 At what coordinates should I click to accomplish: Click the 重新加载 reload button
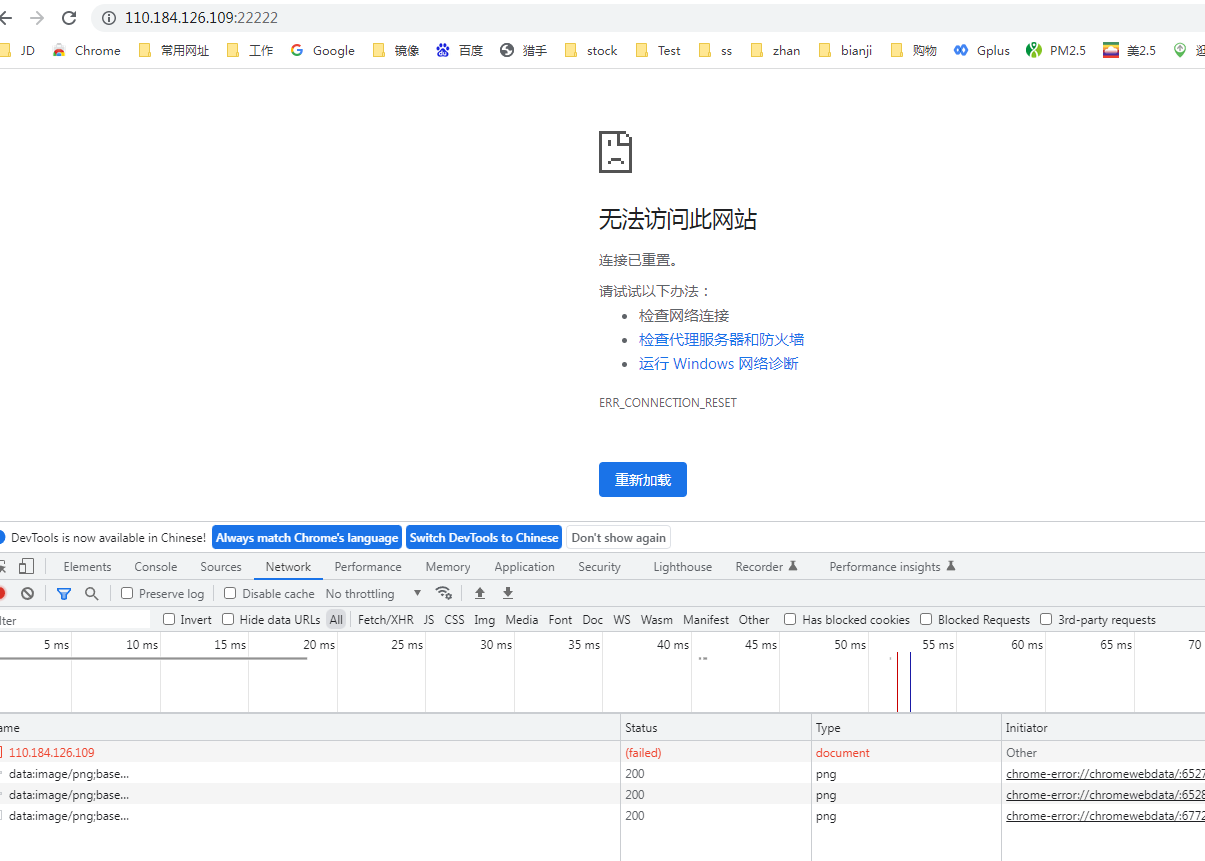(x=643, y=479)
